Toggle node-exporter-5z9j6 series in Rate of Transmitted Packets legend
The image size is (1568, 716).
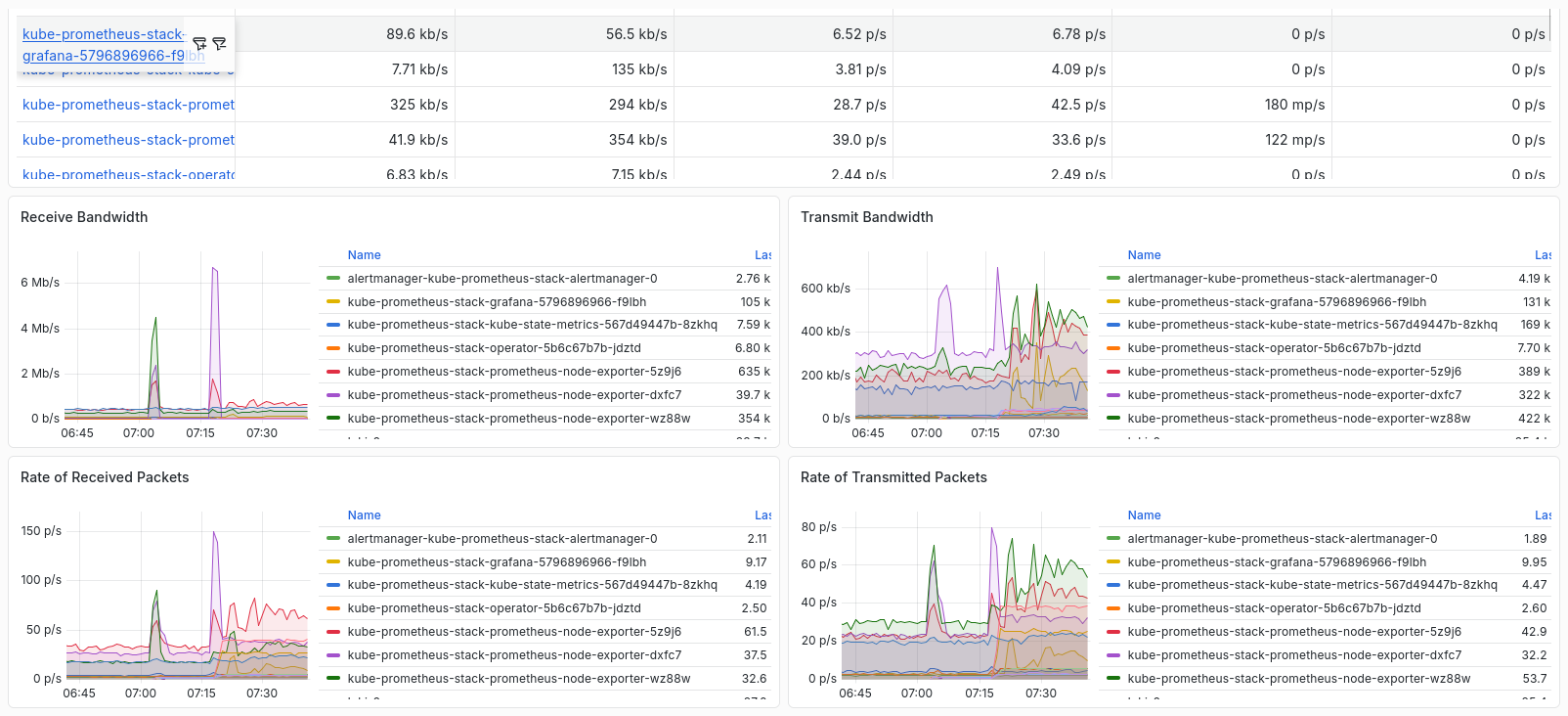(x=1294, y=632)
